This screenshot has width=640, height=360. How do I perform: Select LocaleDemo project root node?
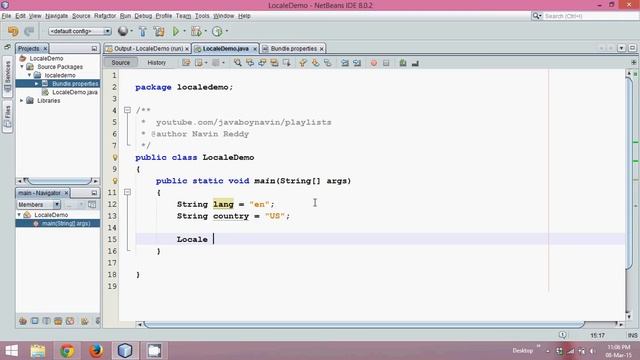pyautogui.click(x=47, y=58)
